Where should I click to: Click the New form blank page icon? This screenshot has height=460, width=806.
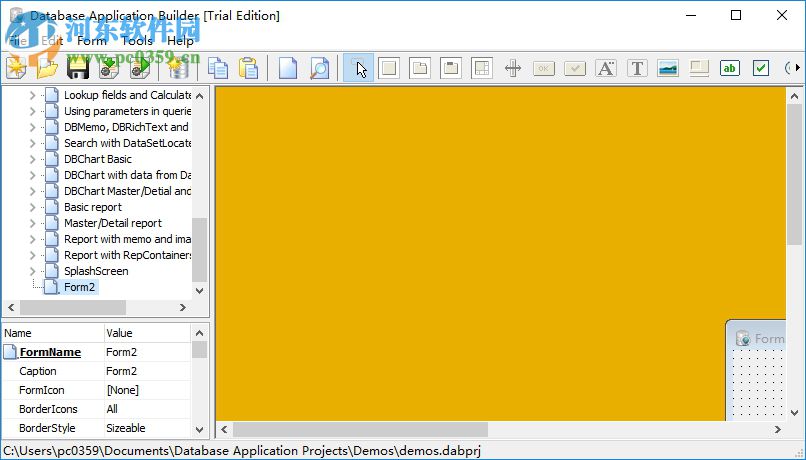click(287, 68)
